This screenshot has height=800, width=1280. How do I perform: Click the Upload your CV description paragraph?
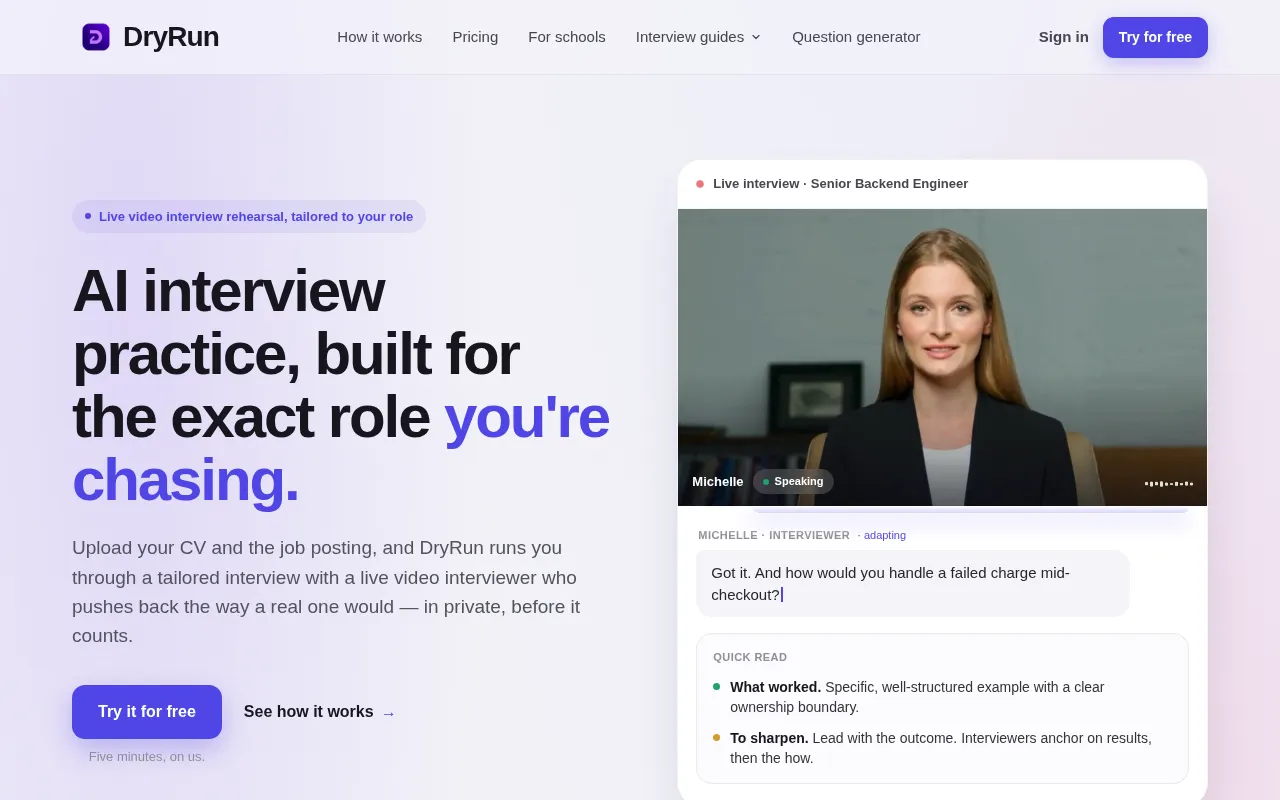point(326,591)
